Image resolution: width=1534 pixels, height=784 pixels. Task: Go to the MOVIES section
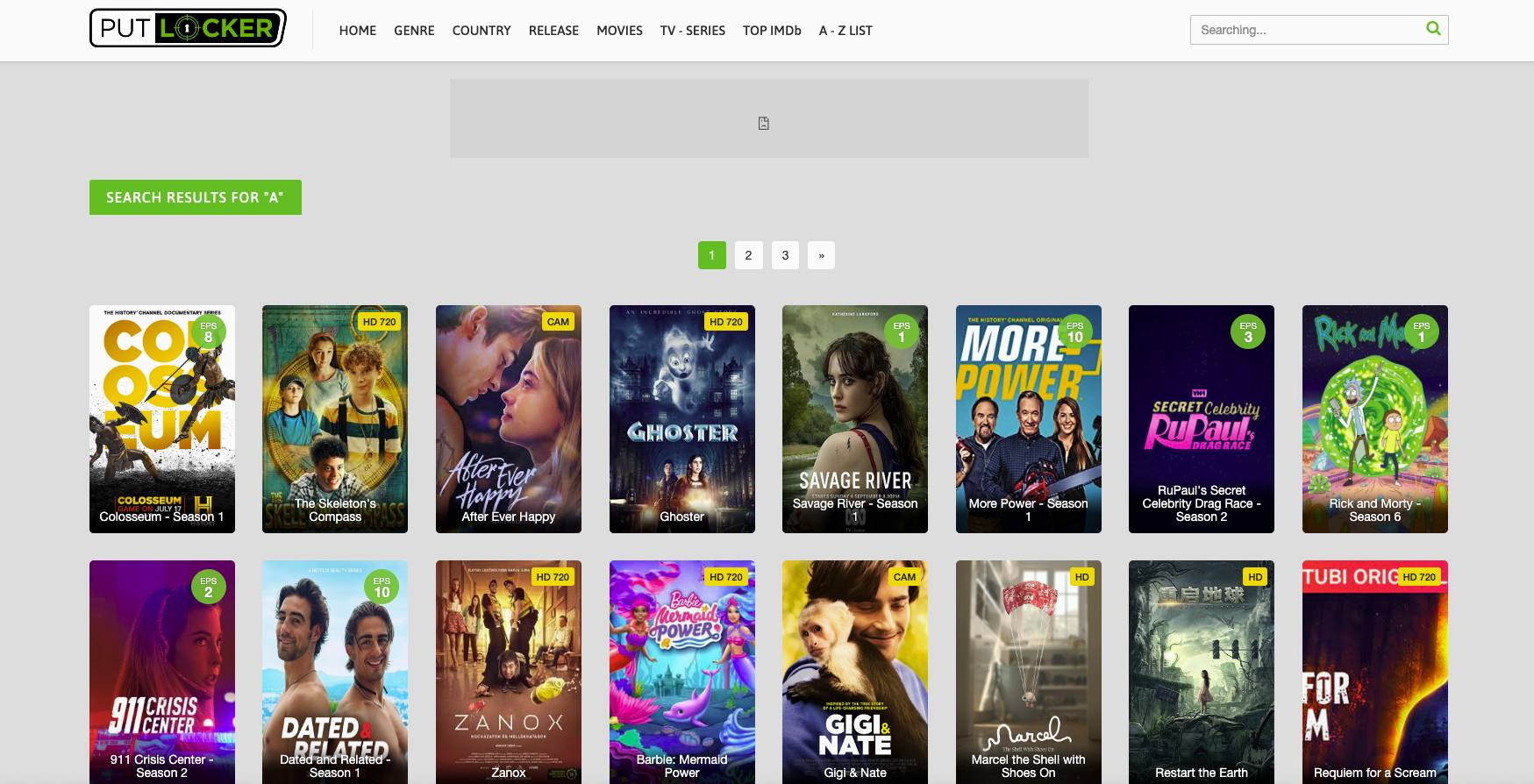pos(619,31)
